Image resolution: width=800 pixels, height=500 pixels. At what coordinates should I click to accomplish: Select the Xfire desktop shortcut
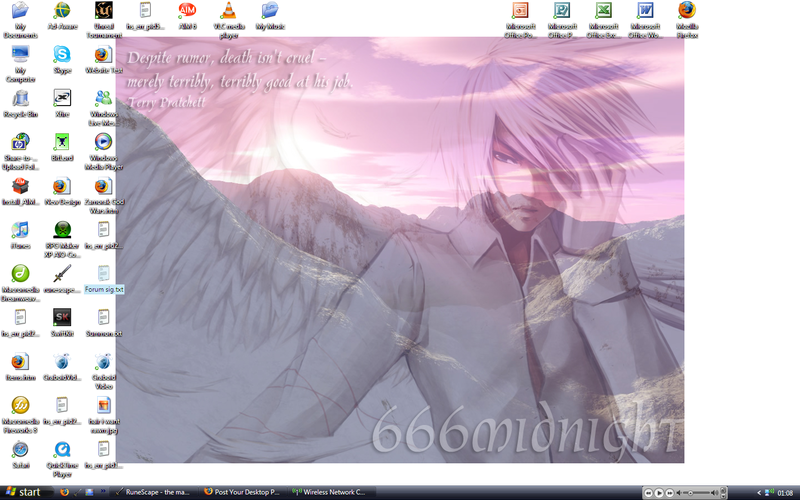pos(62,104)
